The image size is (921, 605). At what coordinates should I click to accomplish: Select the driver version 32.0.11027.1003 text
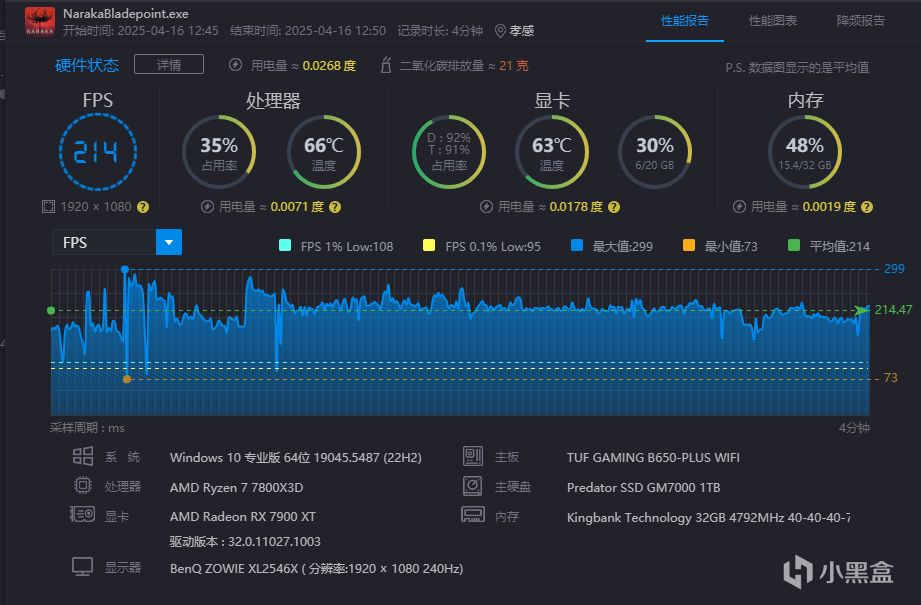point(274,542)
